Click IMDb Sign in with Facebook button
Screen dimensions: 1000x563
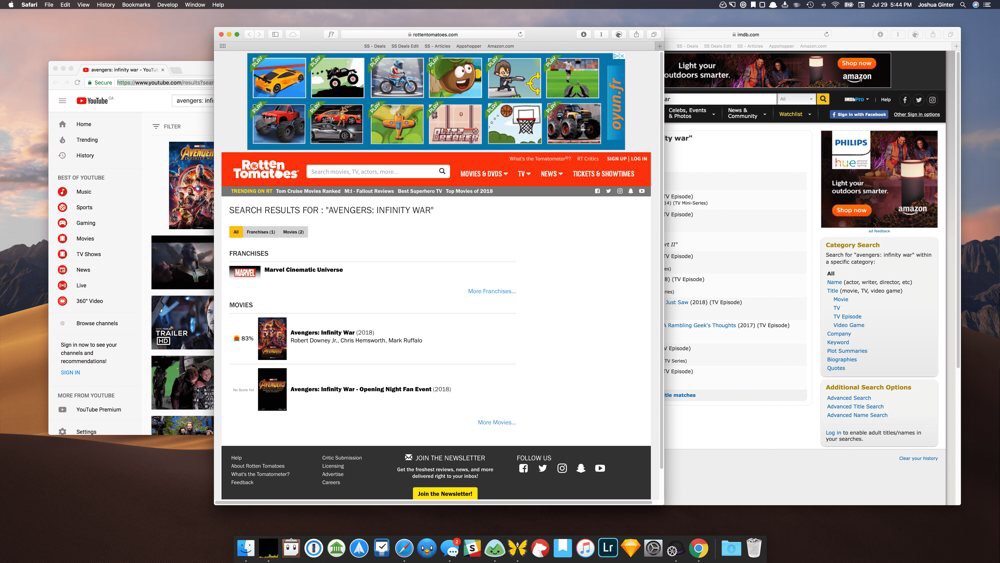(859, 114)
